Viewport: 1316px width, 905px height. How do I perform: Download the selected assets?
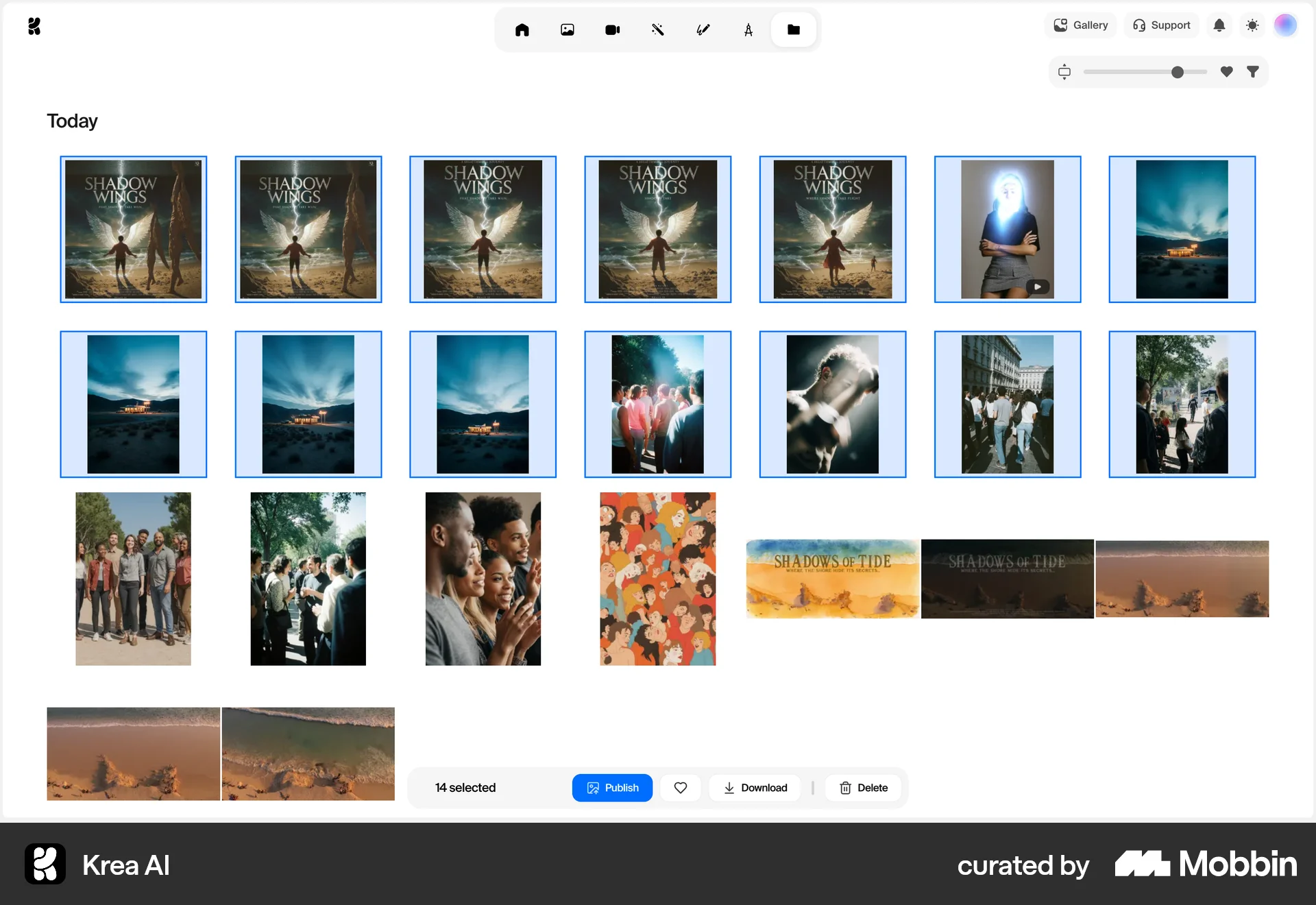(755, 788)
